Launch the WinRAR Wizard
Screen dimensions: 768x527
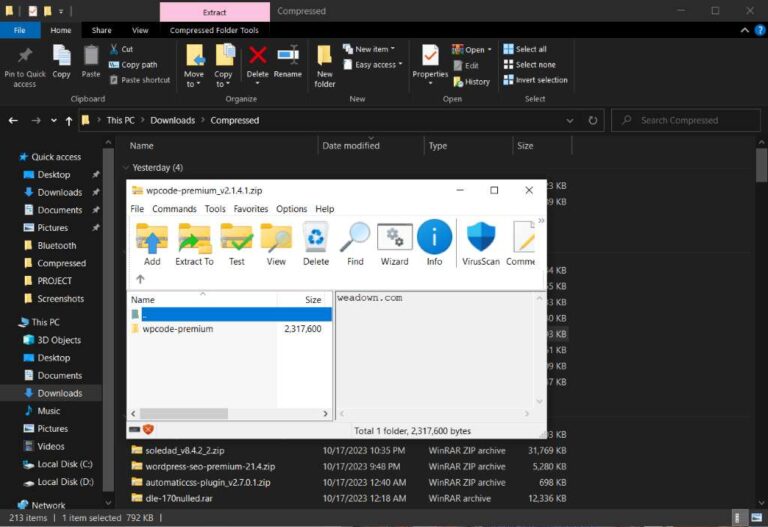pos(395,244)
